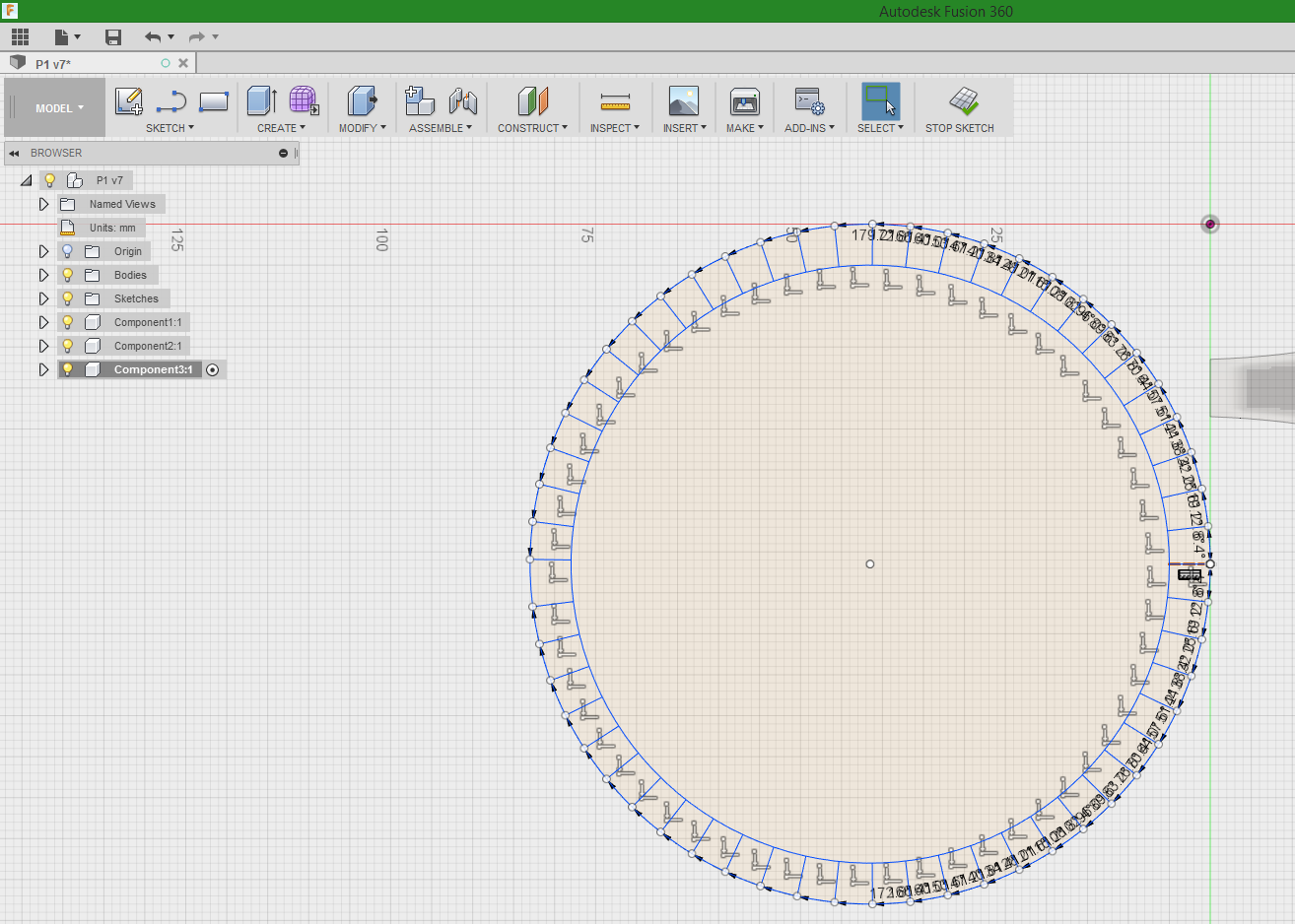Toggle visibility bulb of P1 v7
1295x924 pixels.
click(x=49, y=180)
